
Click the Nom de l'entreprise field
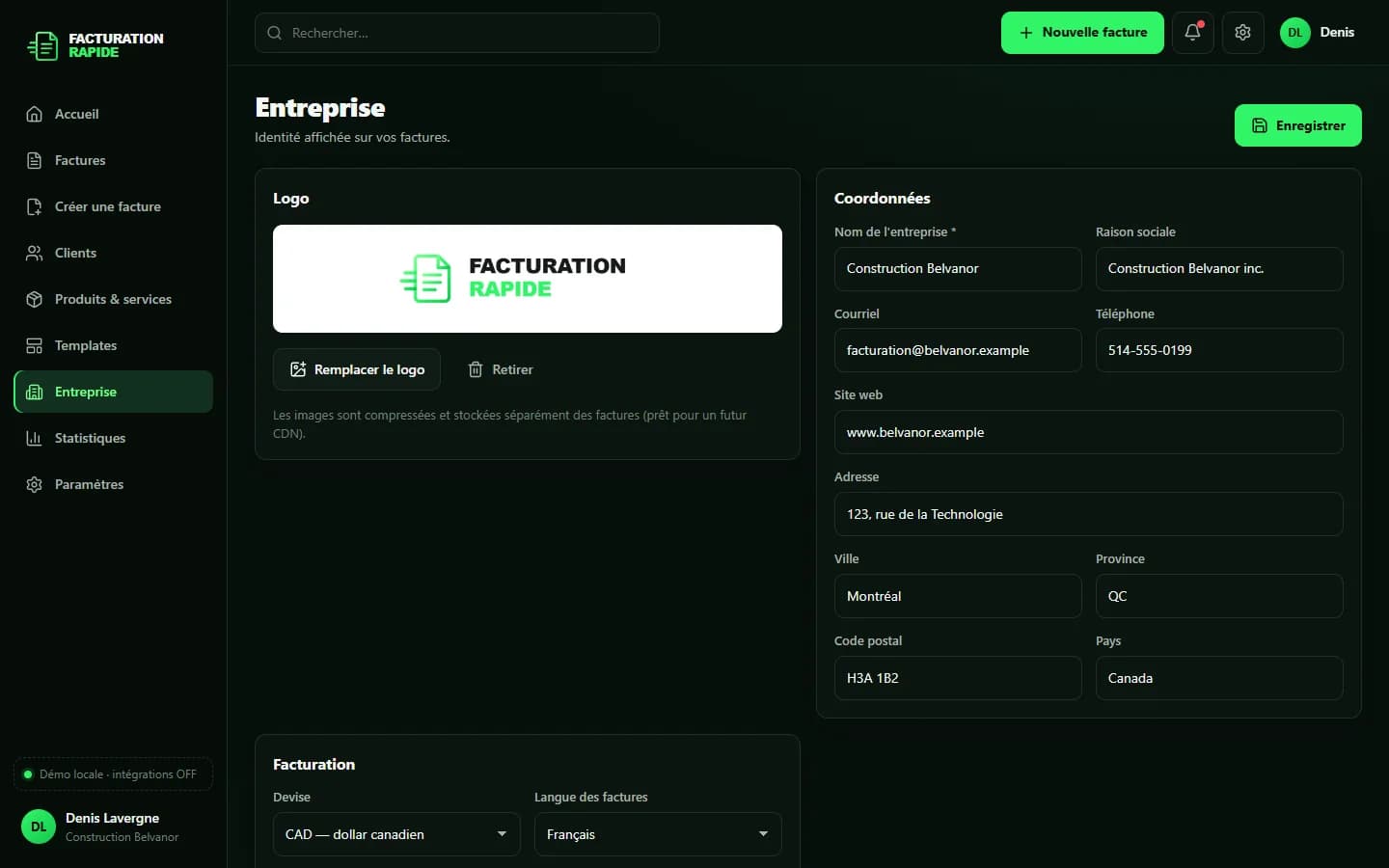tap(958, 269)
